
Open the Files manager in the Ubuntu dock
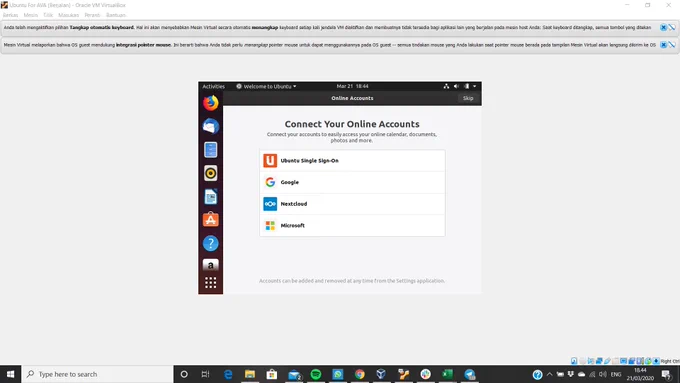click(x=211, y=150)
